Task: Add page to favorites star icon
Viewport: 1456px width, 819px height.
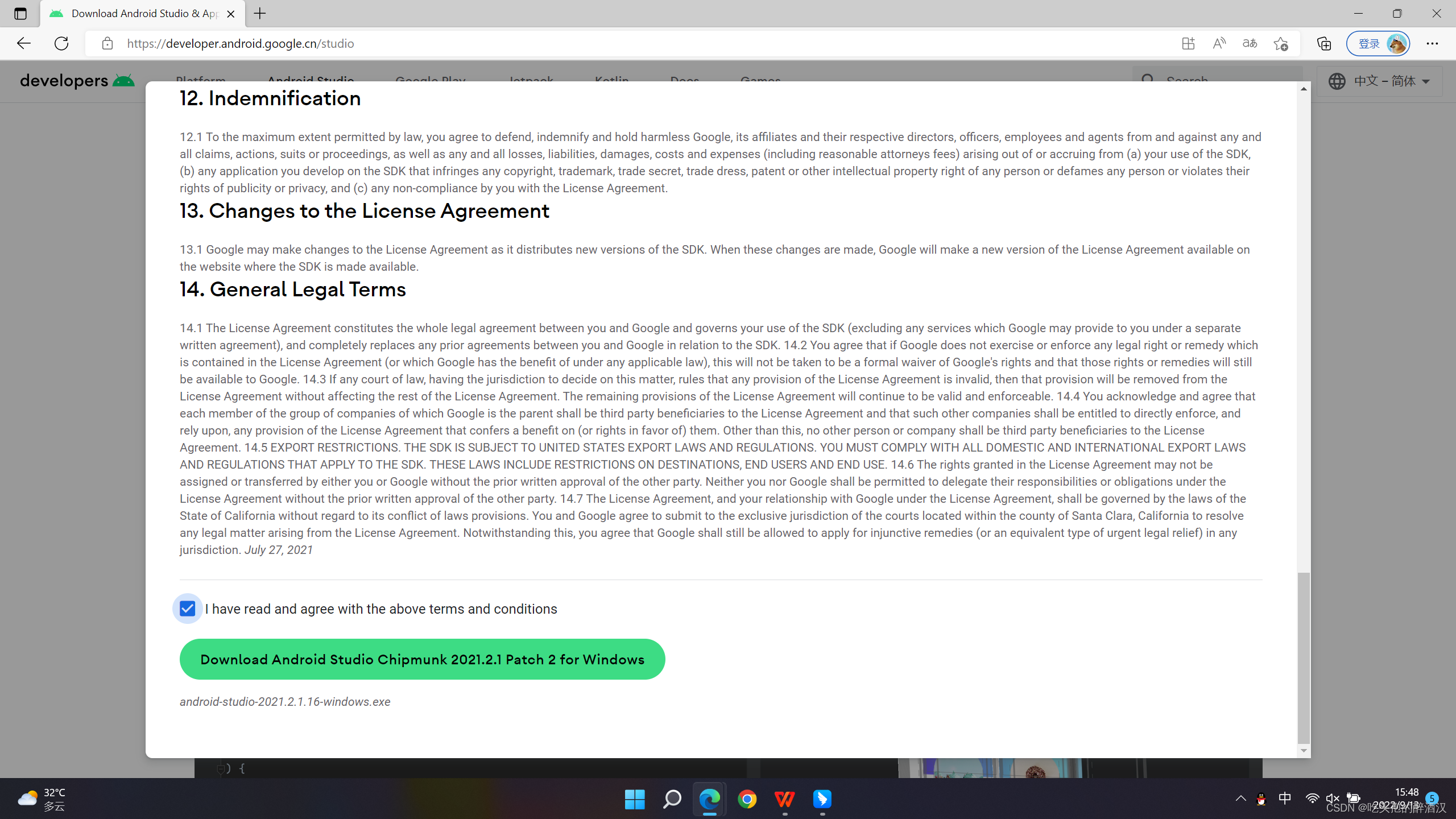Action: point(1280,43)
